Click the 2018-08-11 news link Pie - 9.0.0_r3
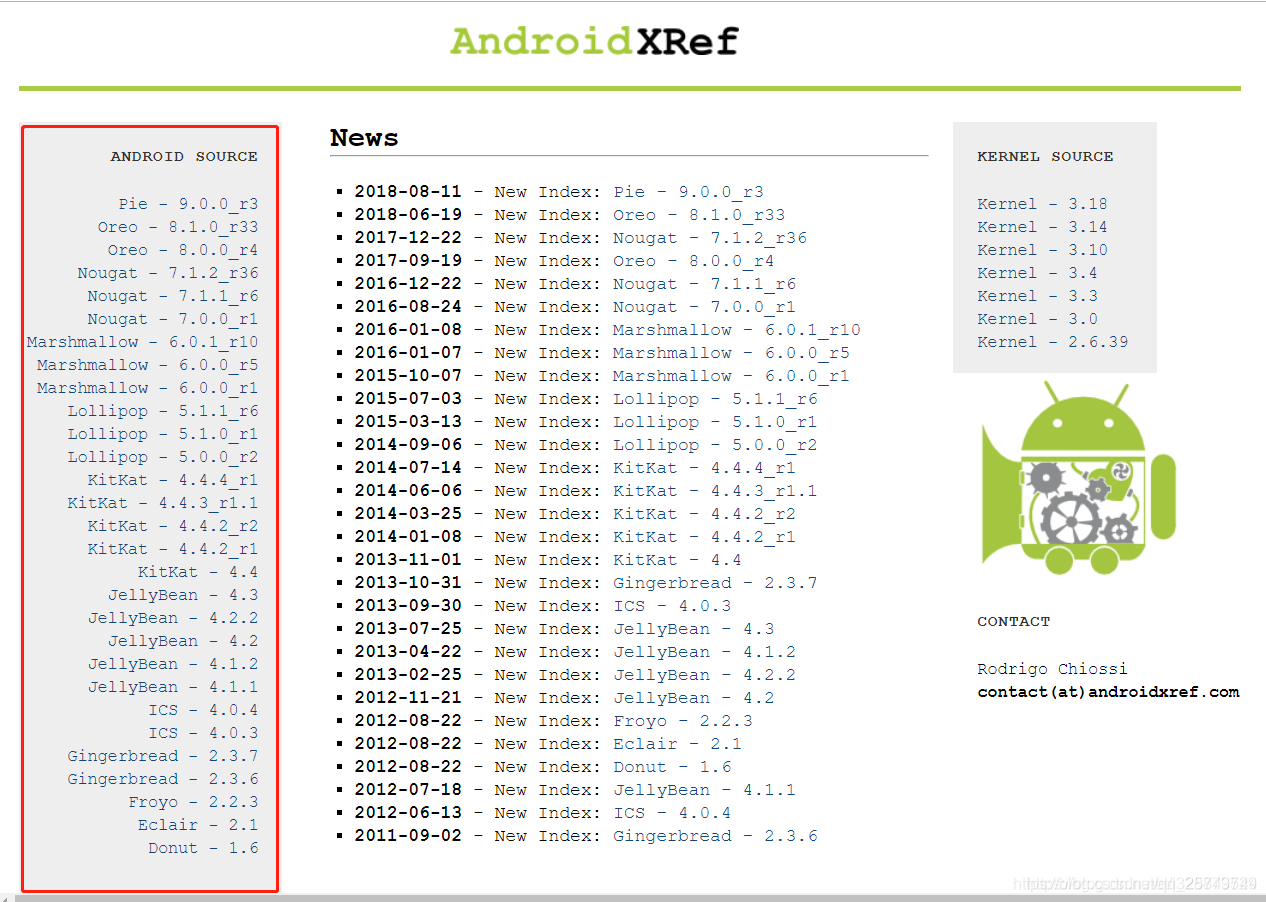The image size is (1266, 902). (688, 192)
